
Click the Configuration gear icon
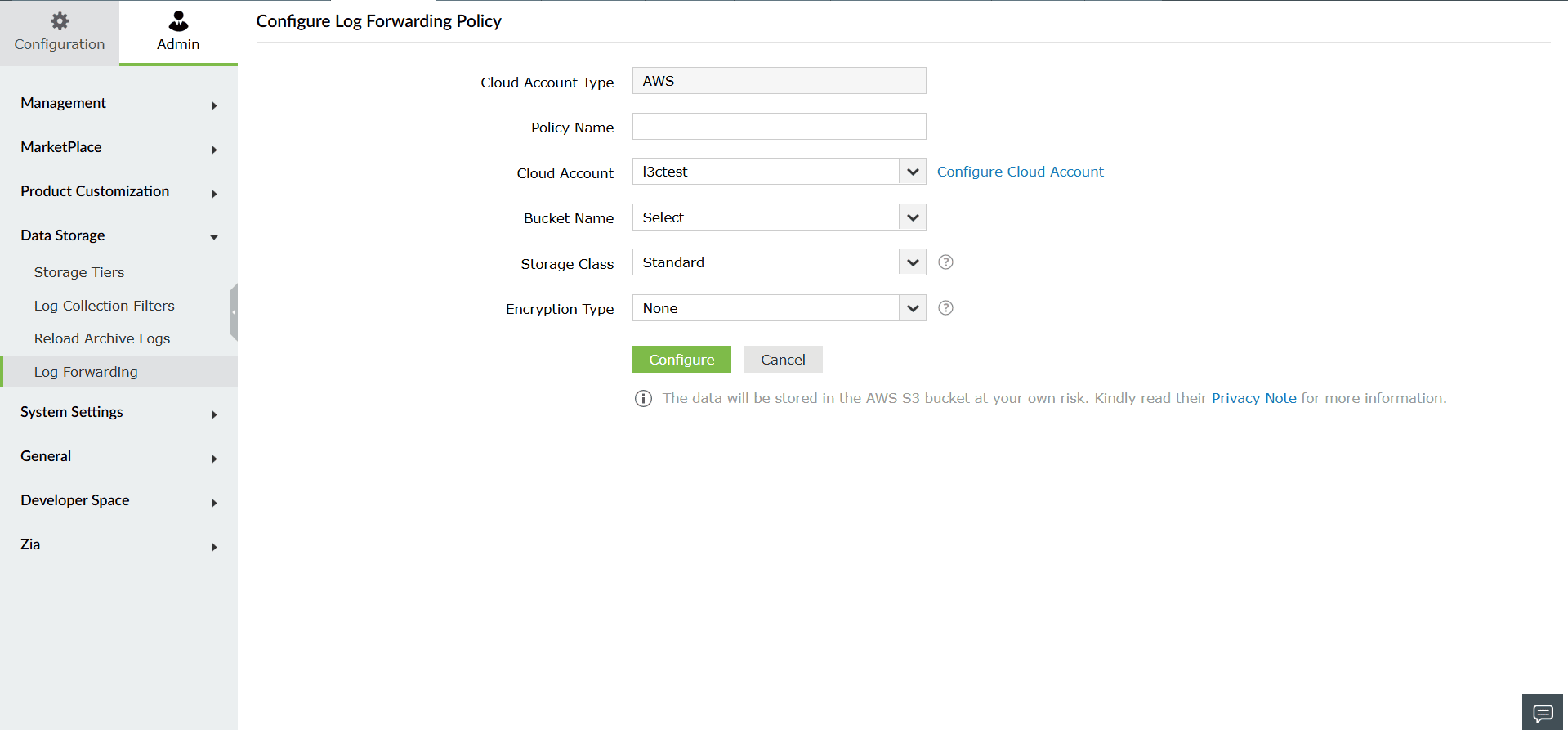(x=60, y=20)
